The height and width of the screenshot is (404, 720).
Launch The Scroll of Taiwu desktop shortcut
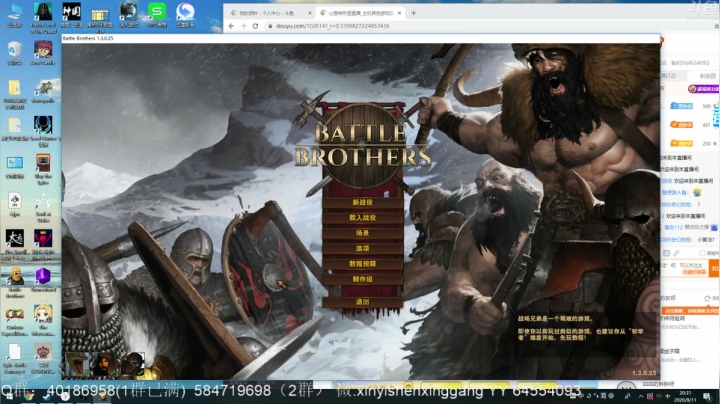point(15,245)
